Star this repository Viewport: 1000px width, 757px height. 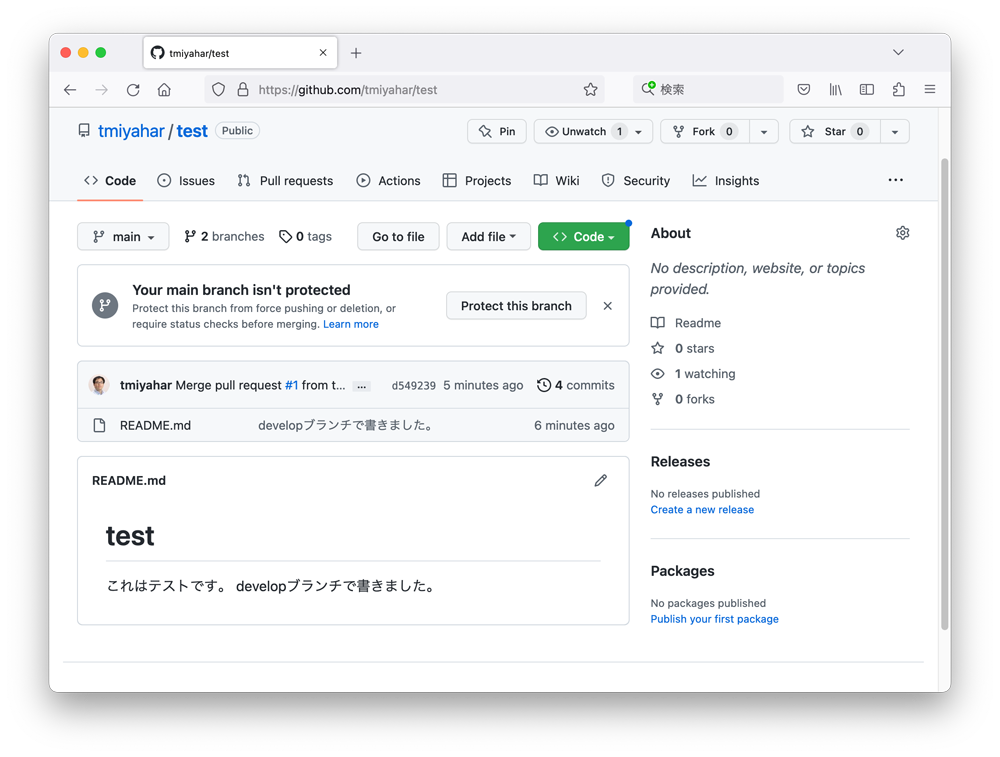tap(835, 131)
